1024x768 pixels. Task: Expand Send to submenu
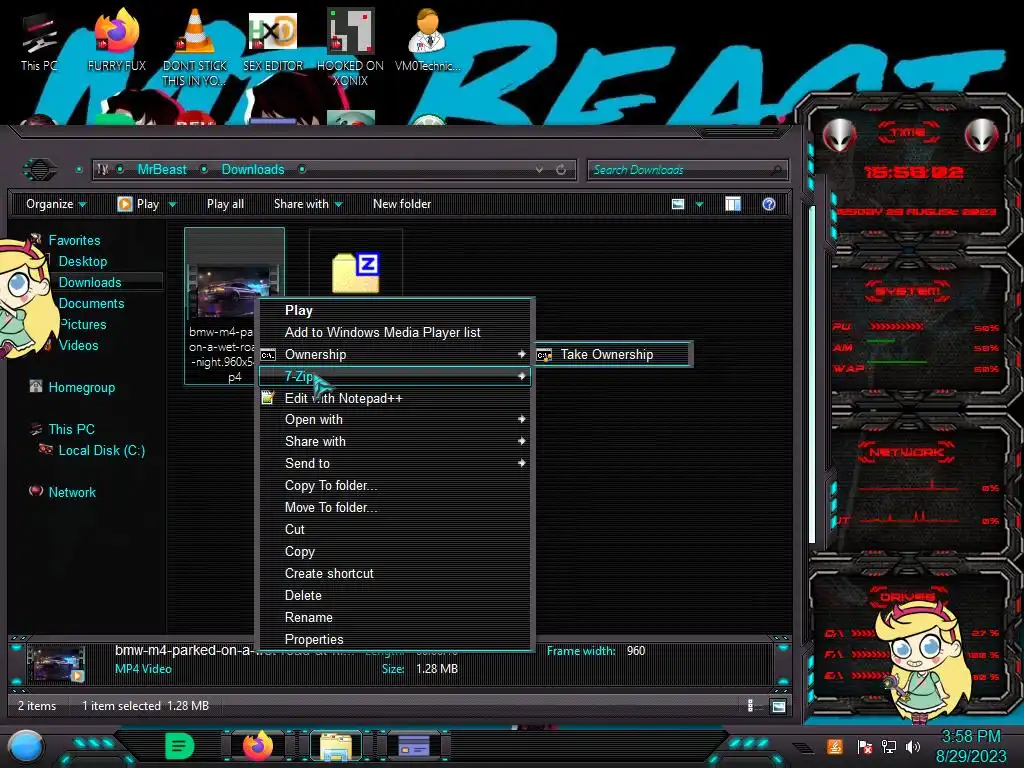(x=397, y=463)
